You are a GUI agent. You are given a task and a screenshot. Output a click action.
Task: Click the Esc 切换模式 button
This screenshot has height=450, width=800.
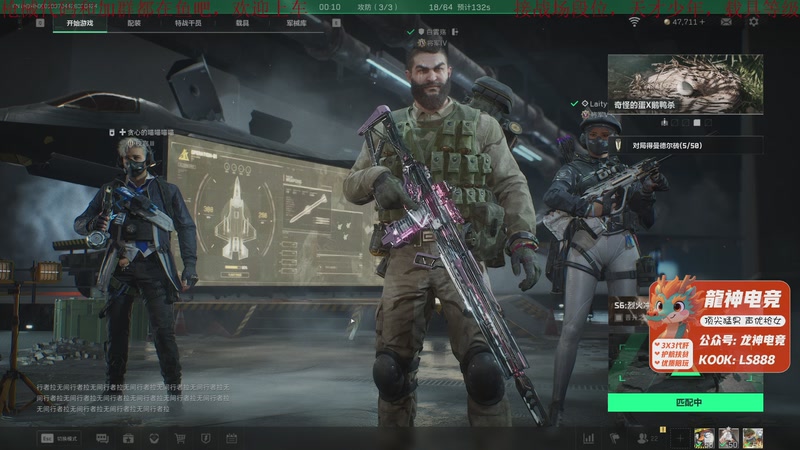(59, 438)
